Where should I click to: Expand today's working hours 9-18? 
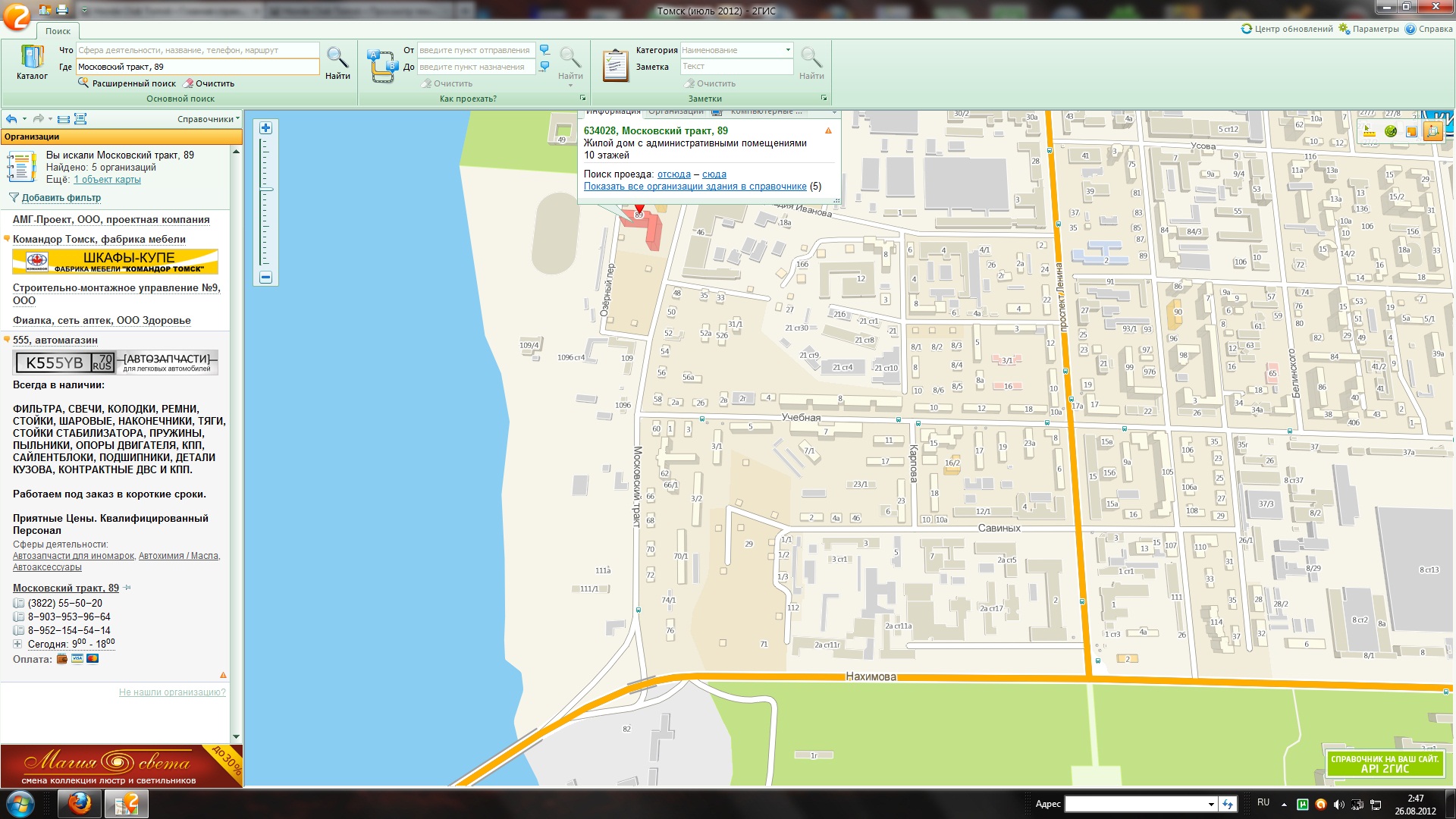click(x=17, y=644)
